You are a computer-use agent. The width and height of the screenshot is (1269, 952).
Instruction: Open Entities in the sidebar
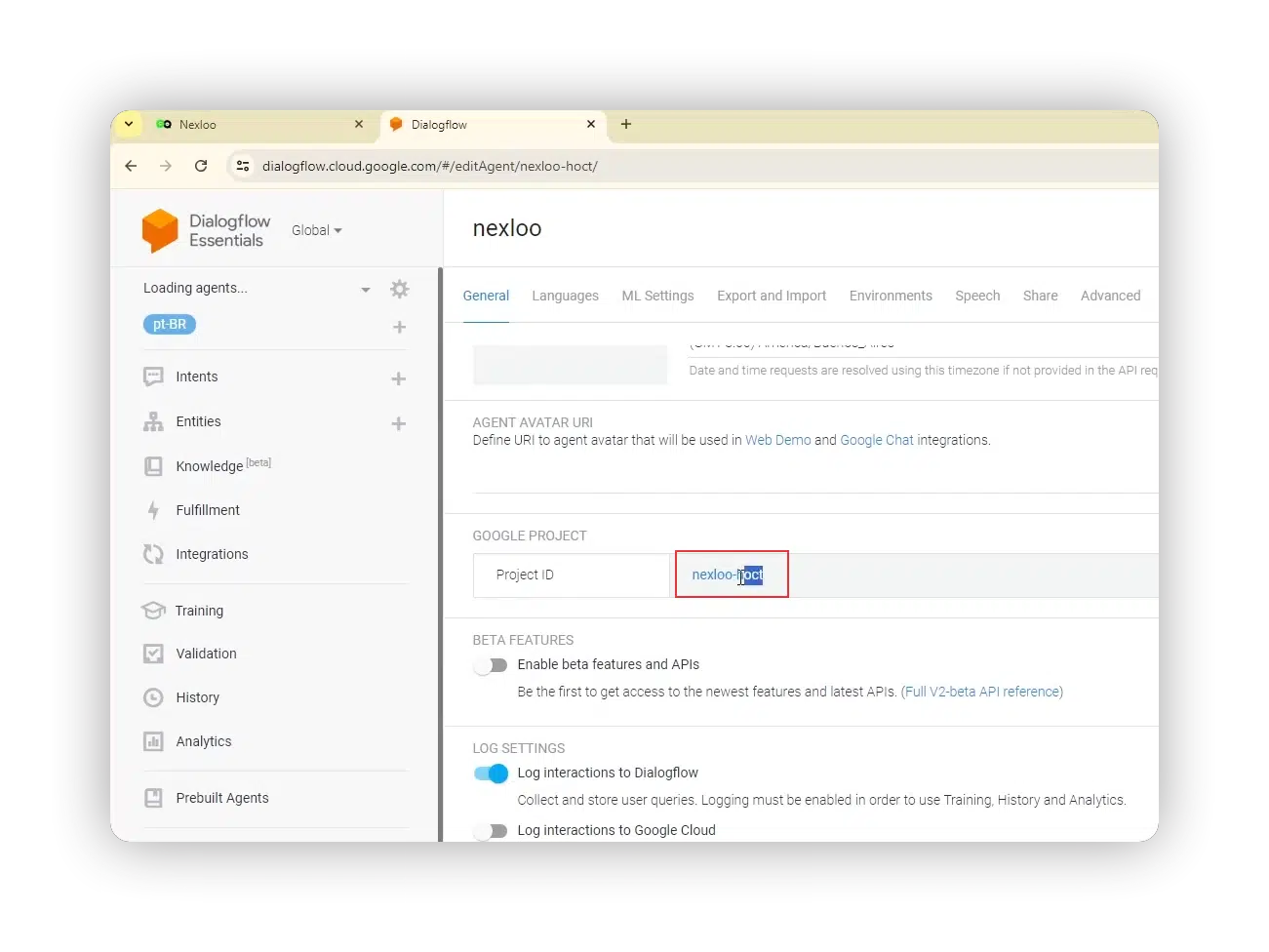pos(198,421)
